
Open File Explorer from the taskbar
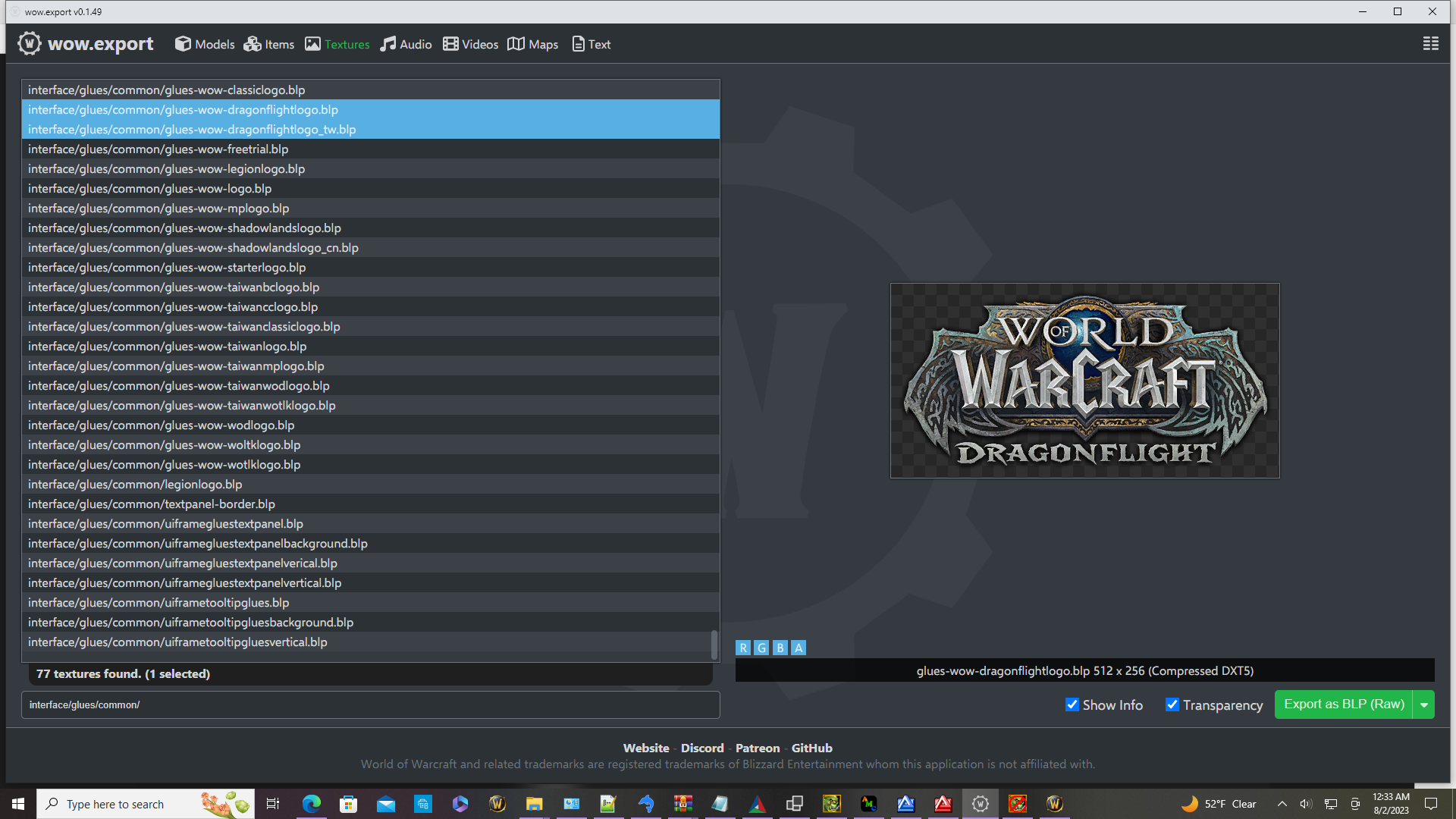coord(535,804)
